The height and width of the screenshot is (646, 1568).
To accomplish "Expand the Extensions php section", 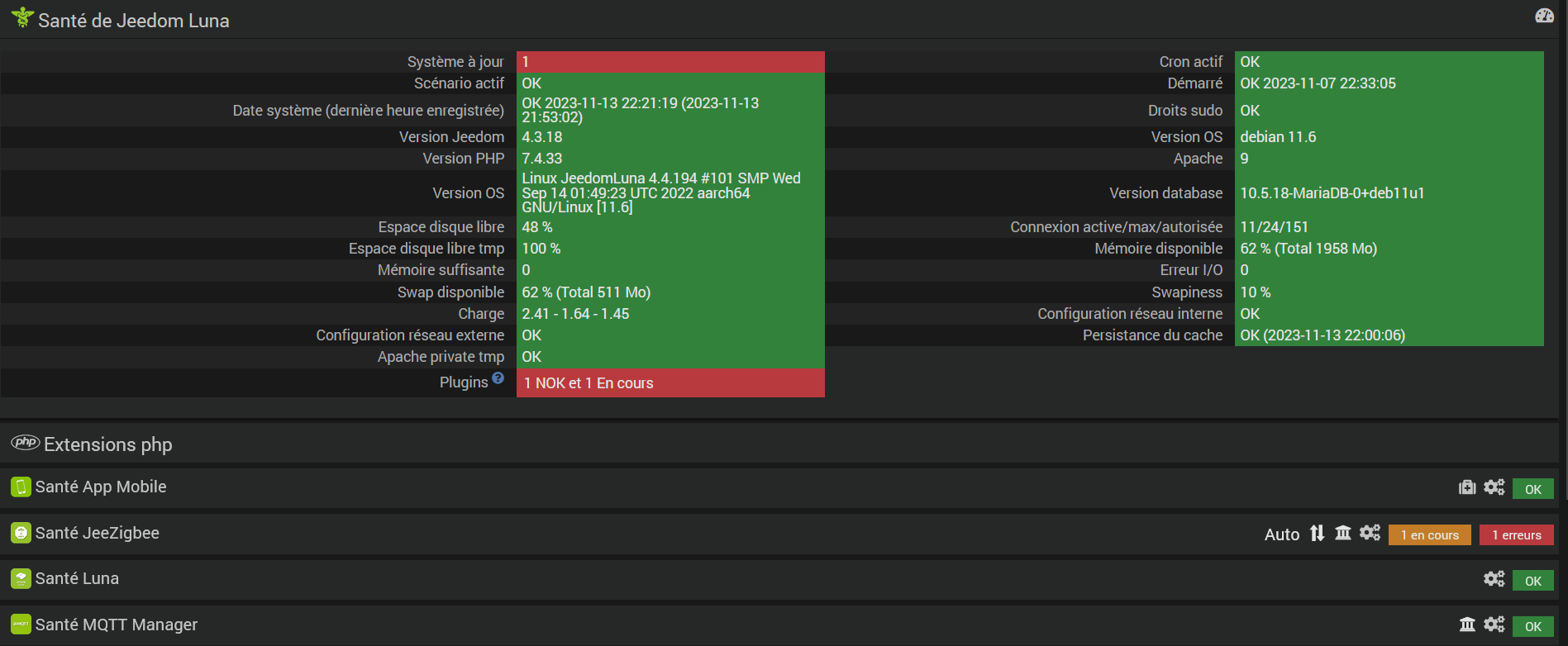I will point(108,444).
